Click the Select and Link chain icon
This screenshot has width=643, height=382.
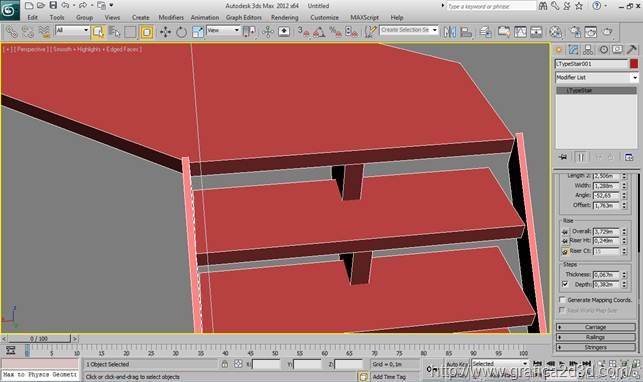coord(11,32)
